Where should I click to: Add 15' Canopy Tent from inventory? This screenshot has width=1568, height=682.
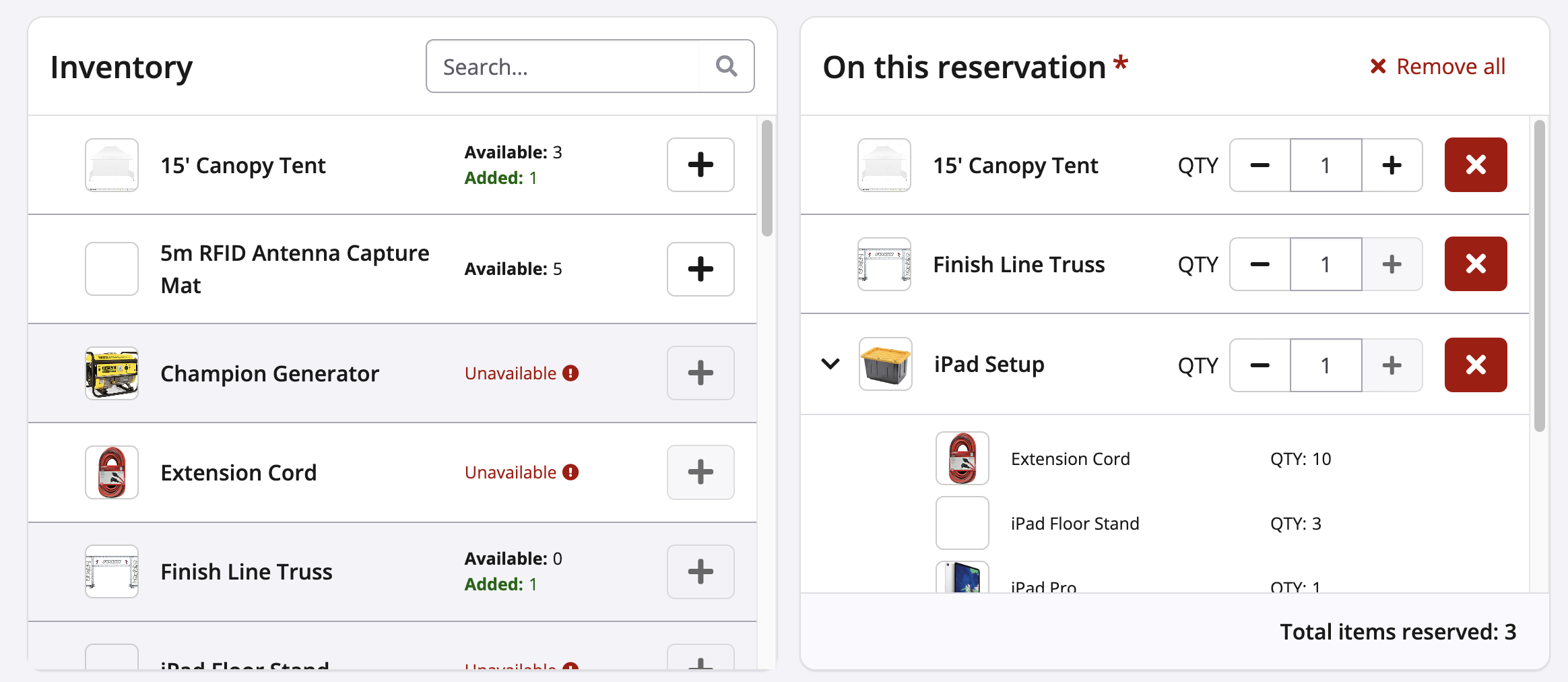tap(700, 165)
